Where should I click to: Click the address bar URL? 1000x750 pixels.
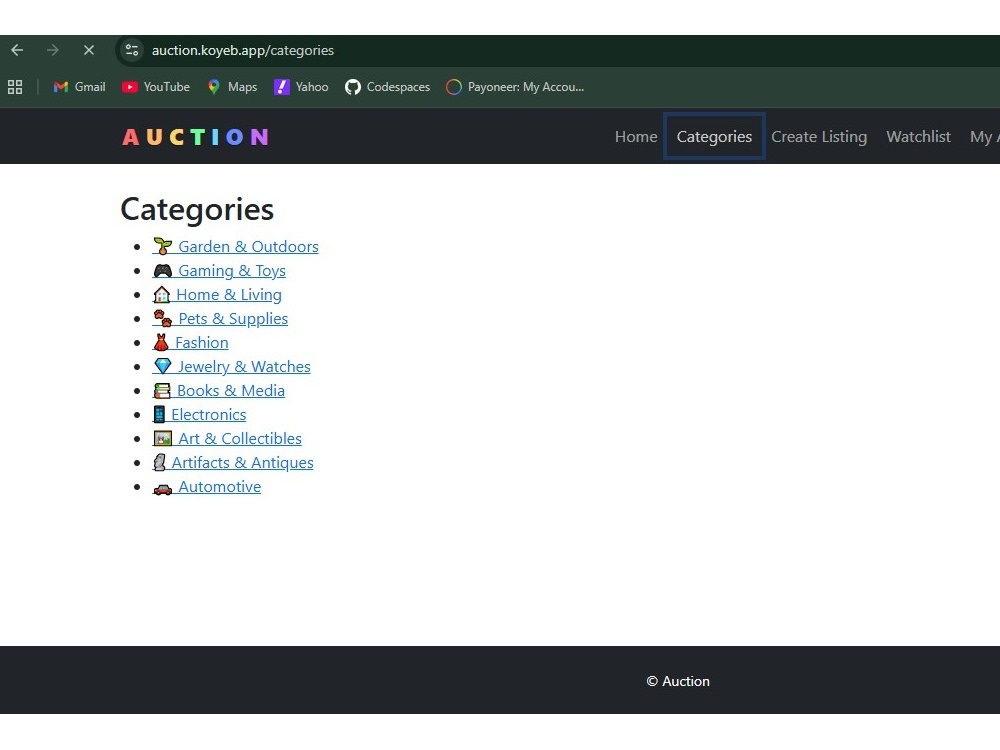(242, 50)
